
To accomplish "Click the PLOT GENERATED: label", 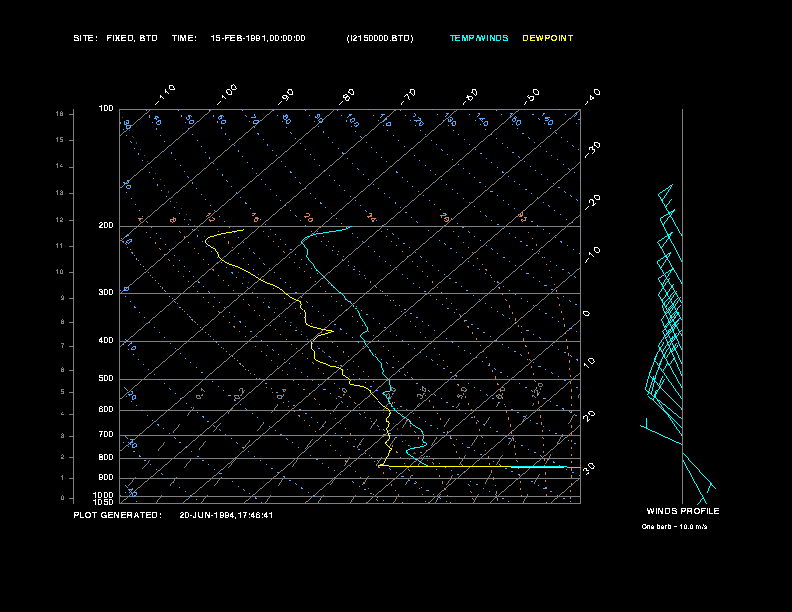I will click(118, 515).
